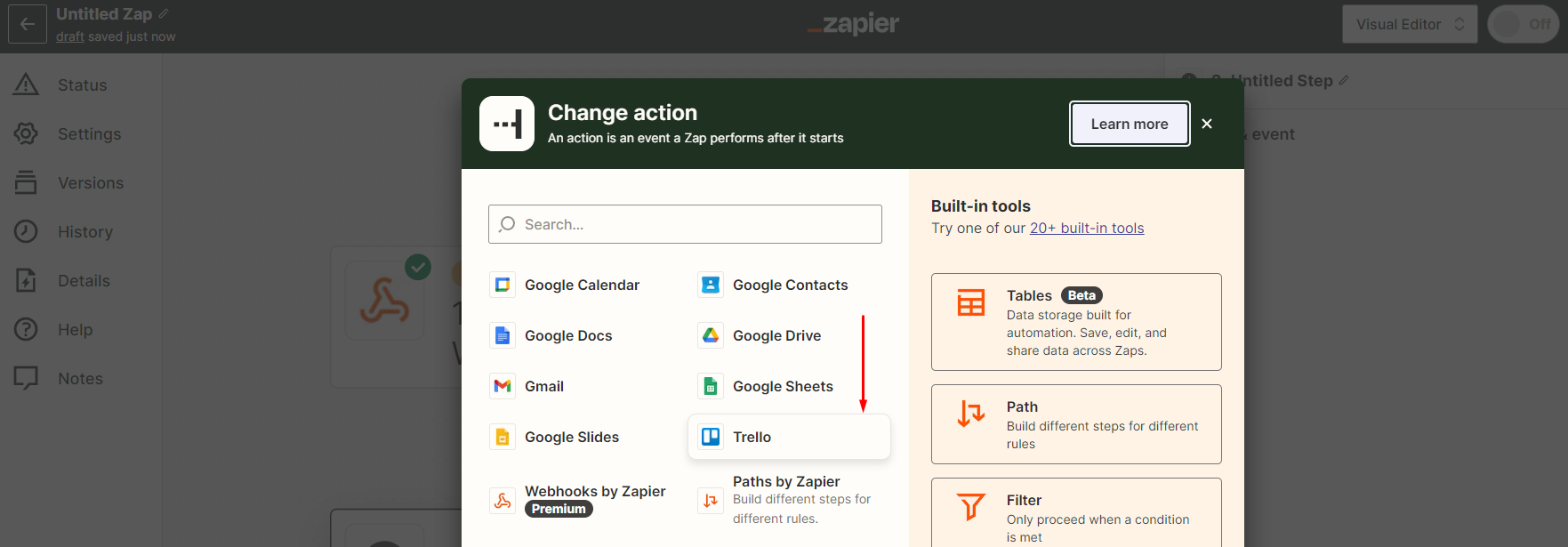Click the Gmail envelope icon

(x=503, y=386)
